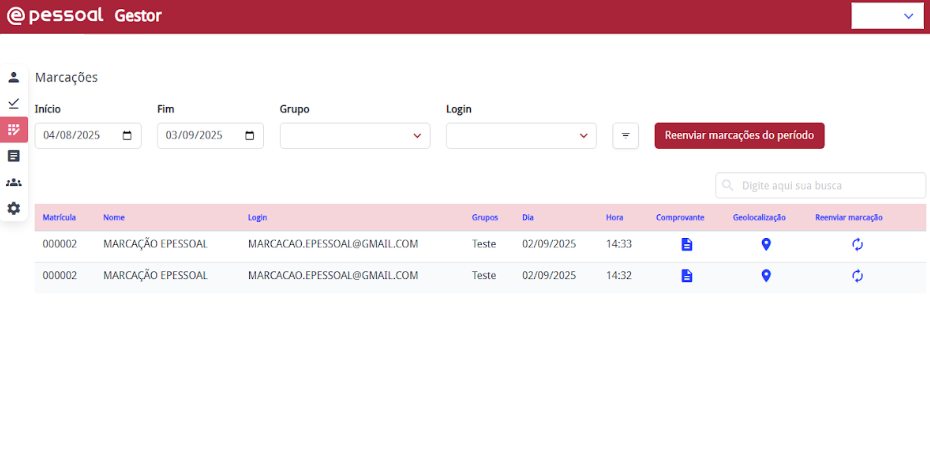Click resend icon for the 14:33 entry
This screenshot has height=471, width=930.
click(x=857, y=244)
